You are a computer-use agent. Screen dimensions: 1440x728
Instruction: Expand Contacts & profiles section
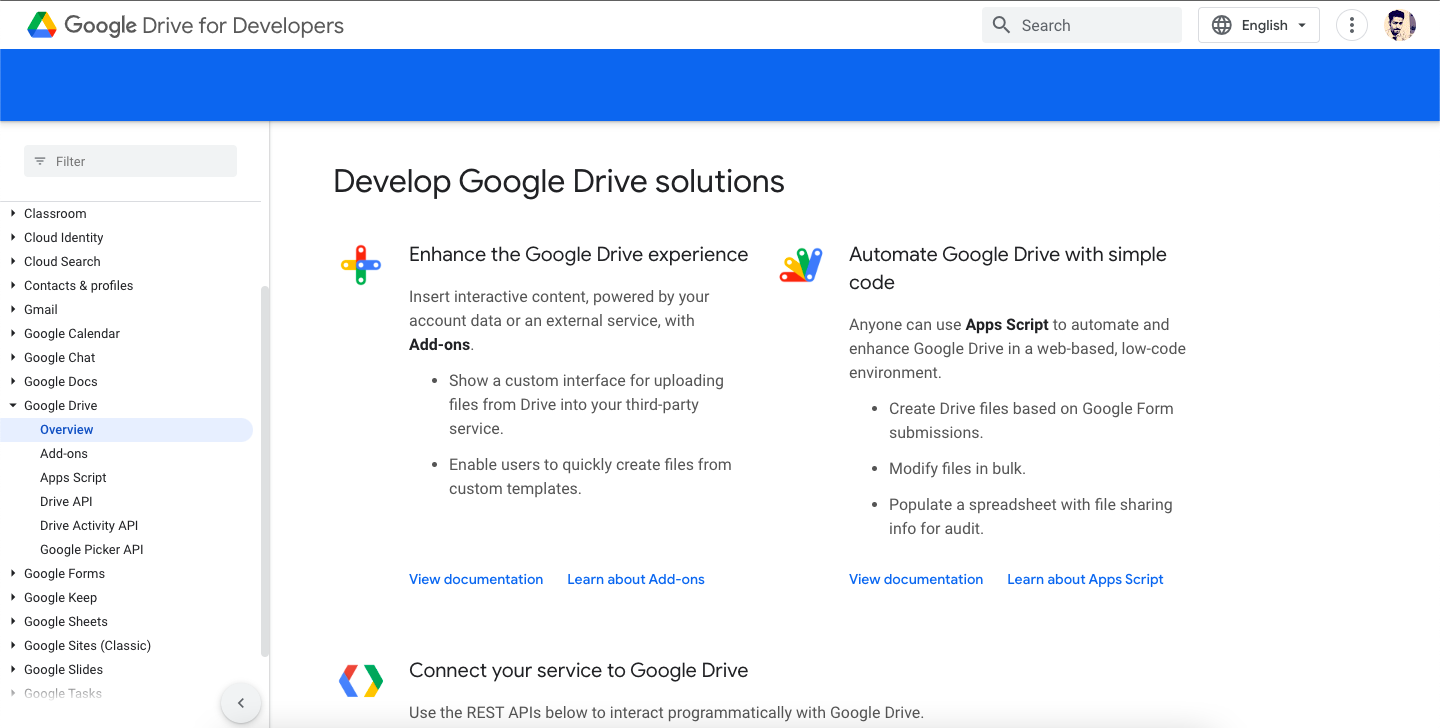[13, 285]
